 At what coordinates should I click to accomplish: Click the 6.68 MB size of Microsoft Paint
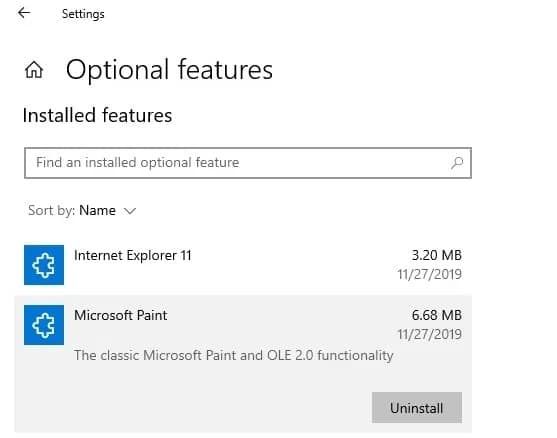click(437, 315)
